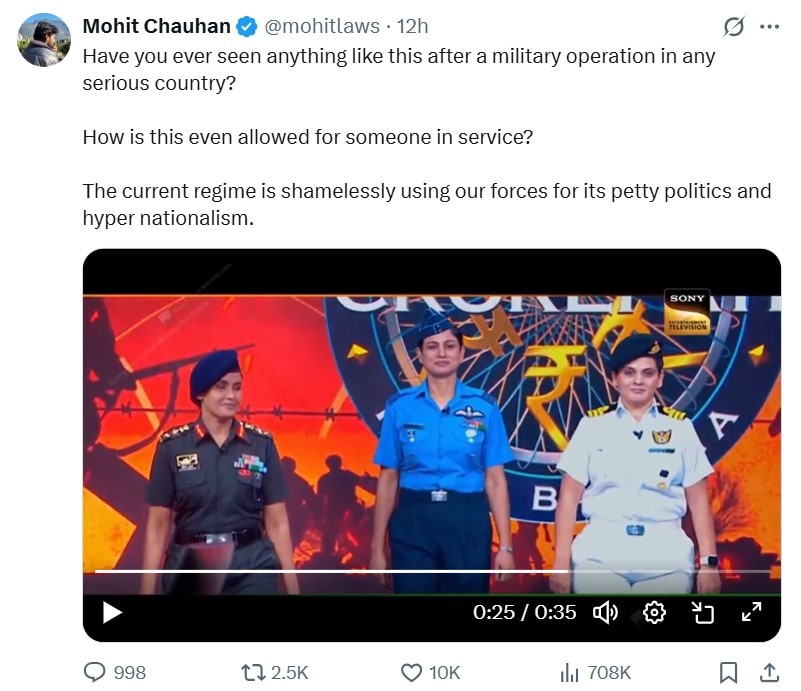View analytics showing 708K views
This screenshot has width=801, height=691.
coord(596,673)
